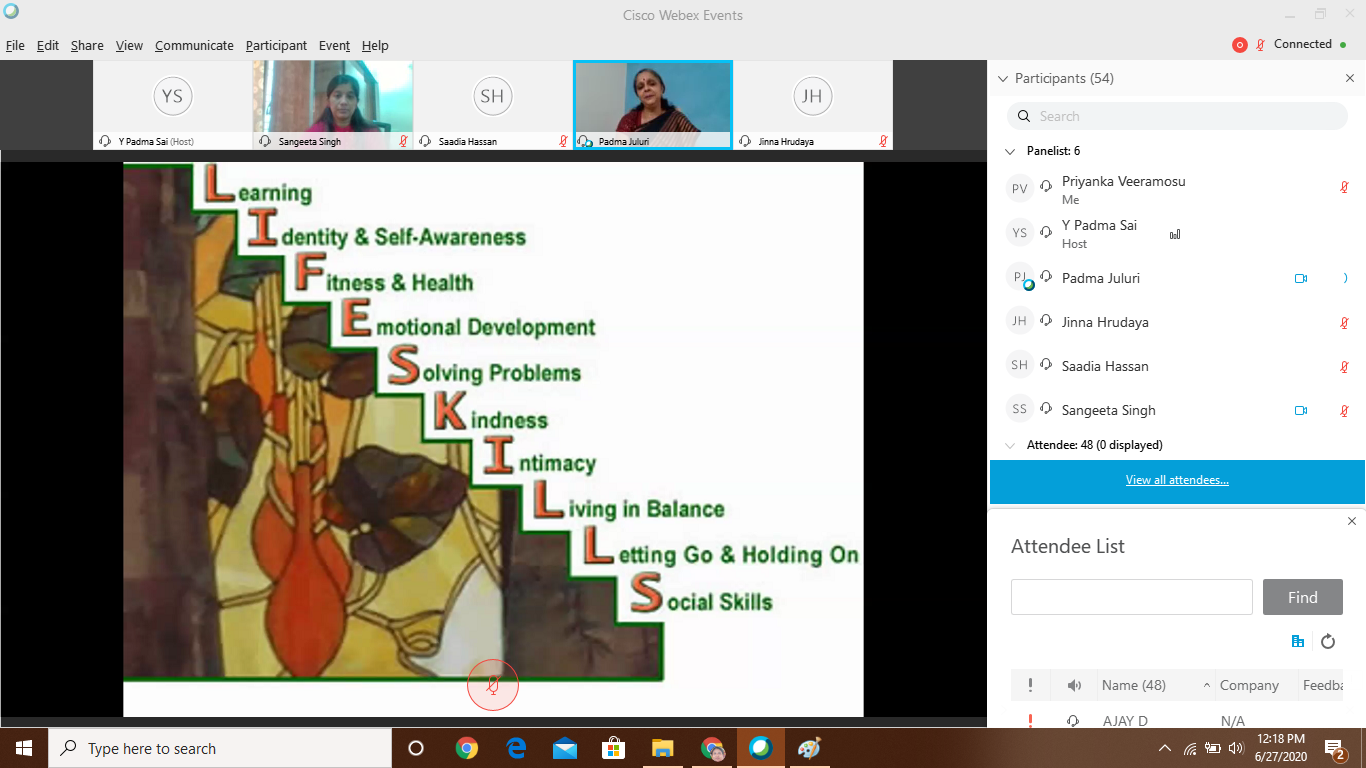Open the Participant menu
Image resolution: width=1366 pixels, height=768 pixels.
[x=276, y=46]
